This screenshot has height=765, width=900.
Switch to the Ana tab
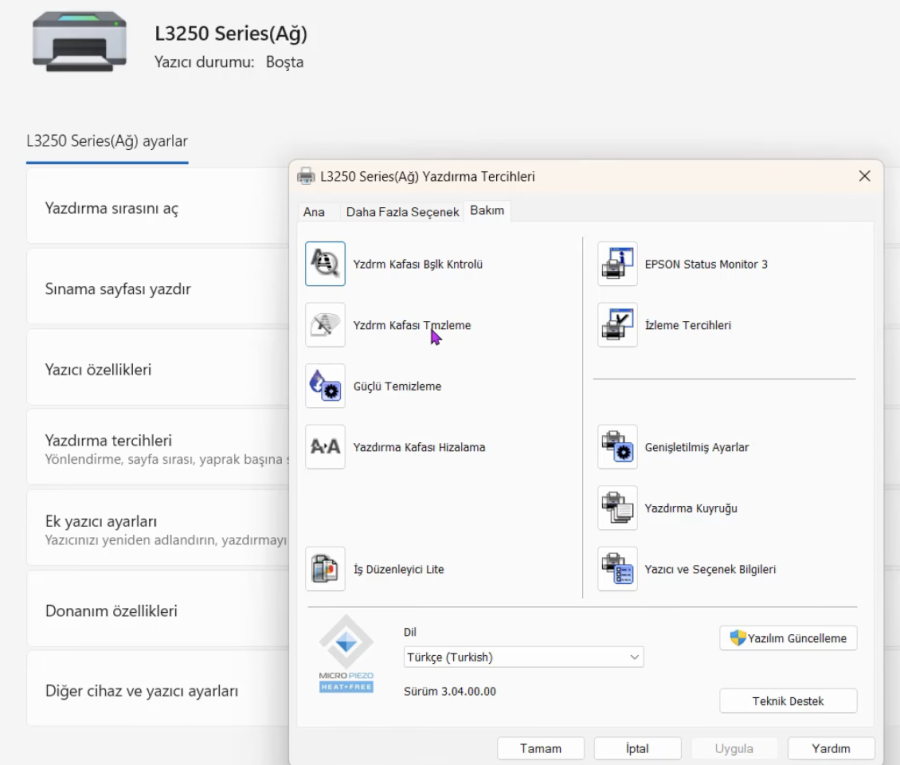[x=314, y=212]
